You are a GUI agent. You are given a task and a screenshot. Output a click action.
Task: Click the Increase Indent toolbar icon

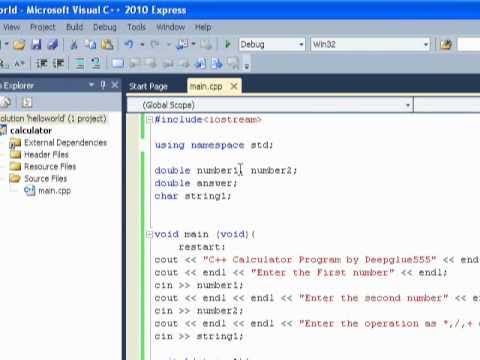[x=59, y=63]
